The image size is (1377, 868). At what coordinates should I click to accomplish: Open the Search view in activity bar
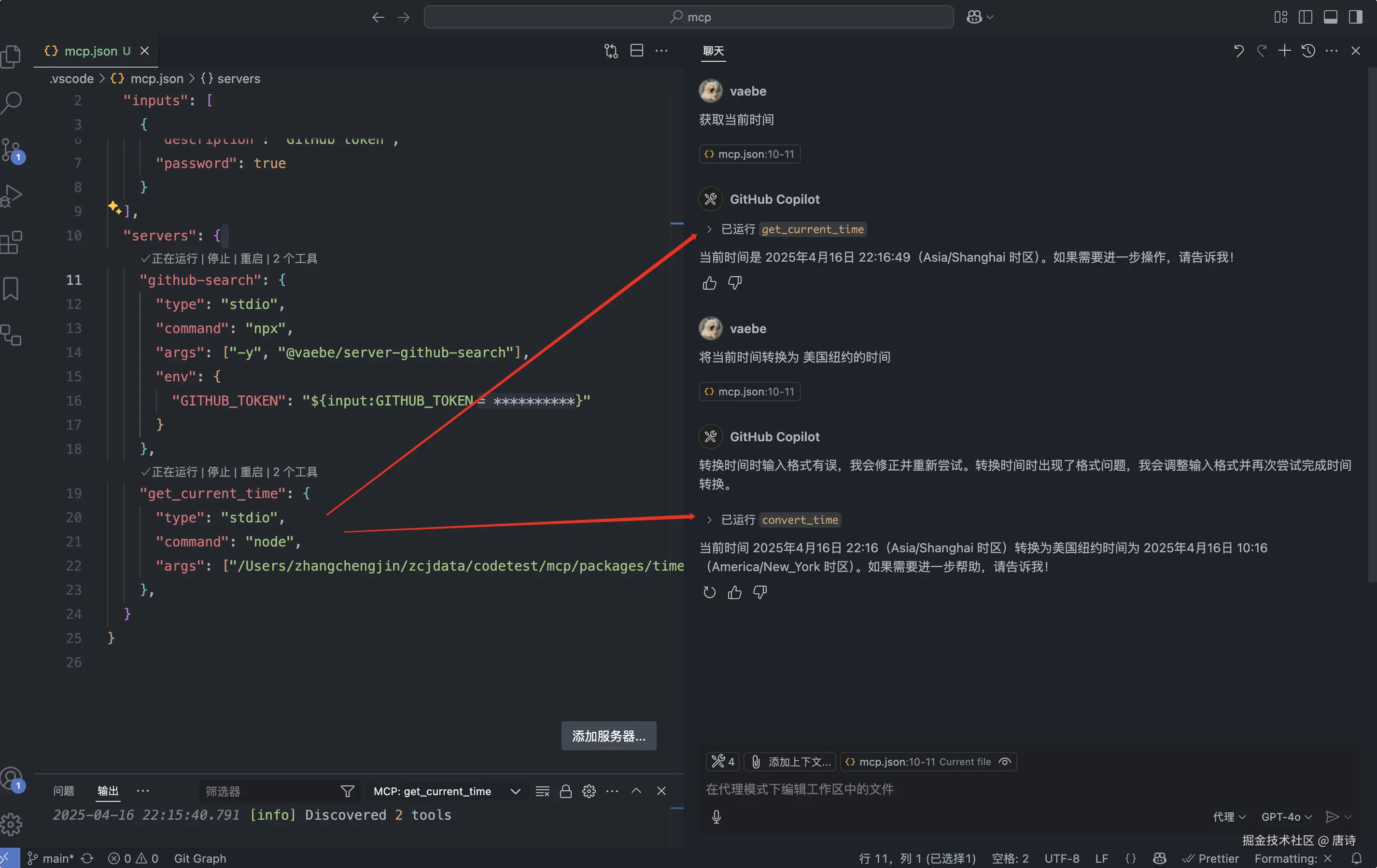coord(12,103)
